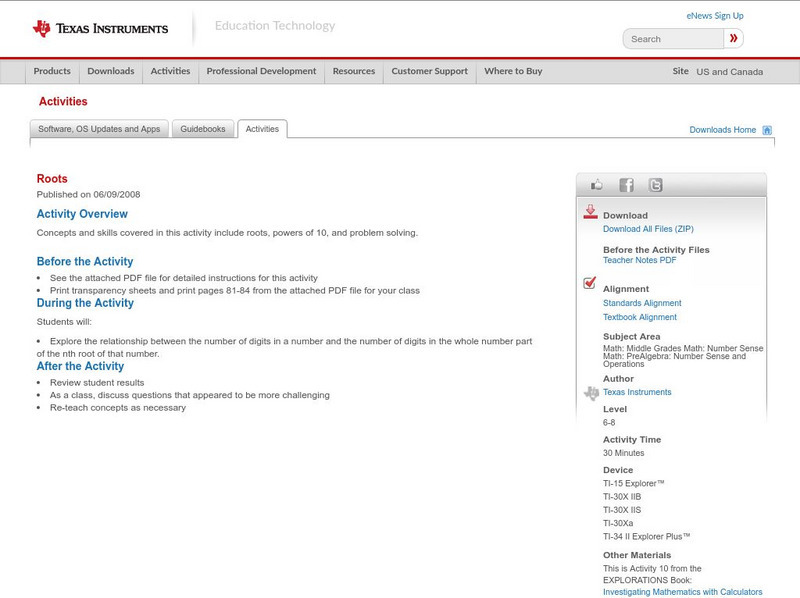Click the home icon beside Downloads Home

pyautogui.click(x=767, y=130)
